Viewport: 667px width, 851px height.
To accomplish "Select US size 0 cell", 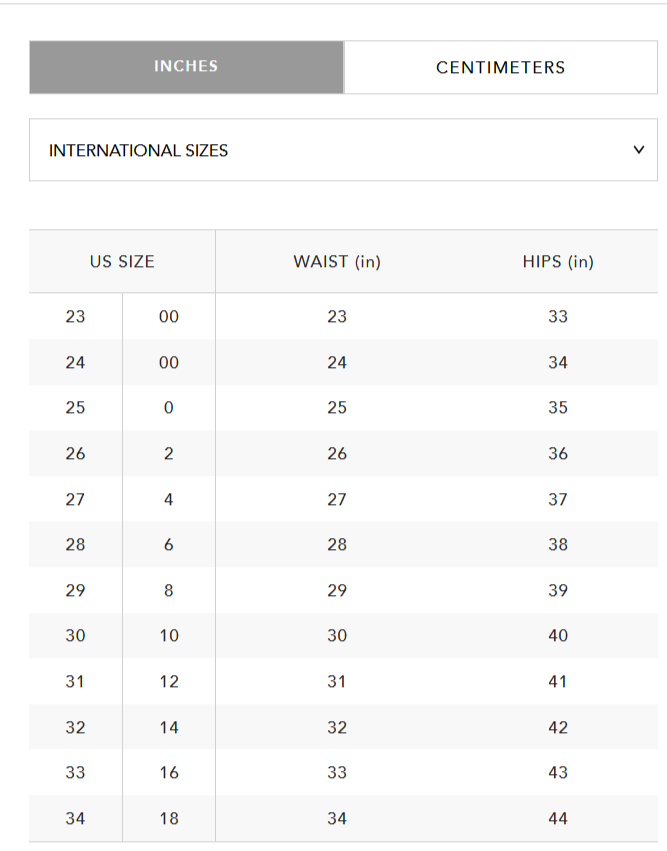I will 168,407.
